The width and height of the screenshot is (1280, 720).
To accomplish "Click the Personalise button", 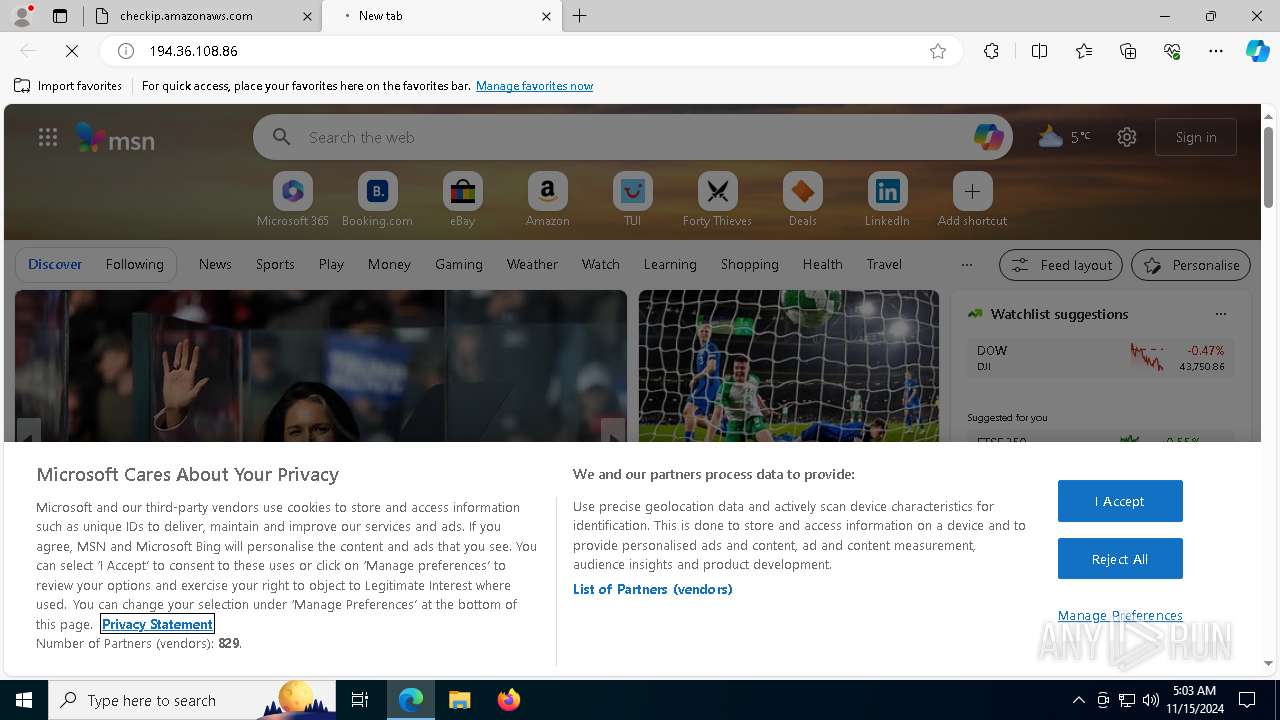I will coord(1190,265).
